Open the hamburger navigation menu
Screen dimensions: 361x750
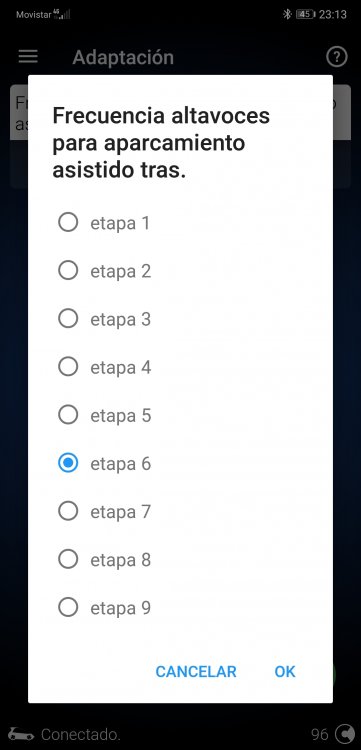28,56
